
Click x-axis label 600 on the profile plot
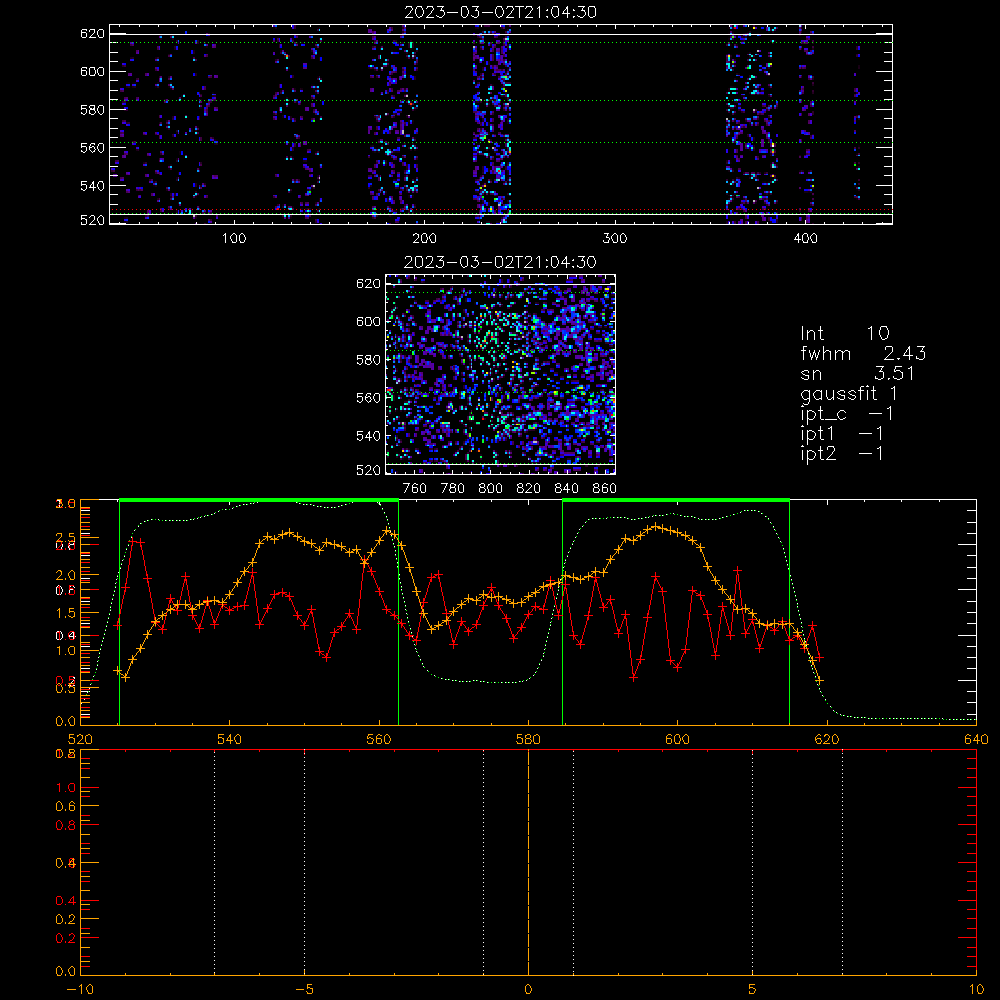point(677,740)
